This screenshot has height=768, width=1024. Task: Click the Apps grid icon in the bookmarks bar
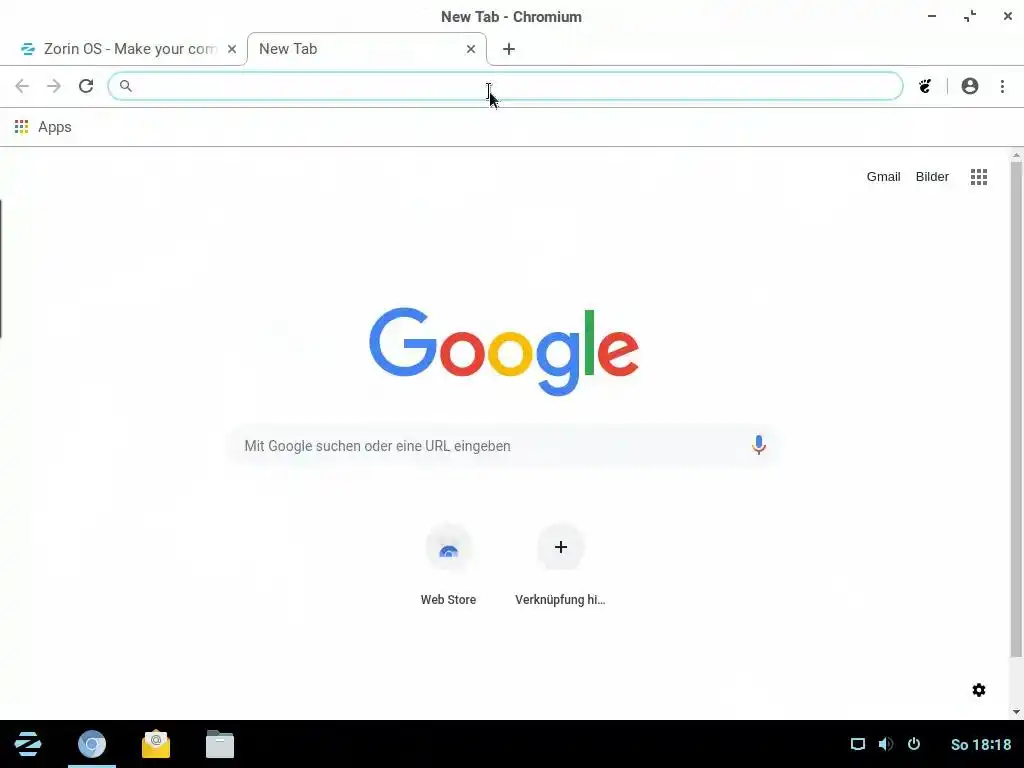pyautogui.click(x=22, y=127)
